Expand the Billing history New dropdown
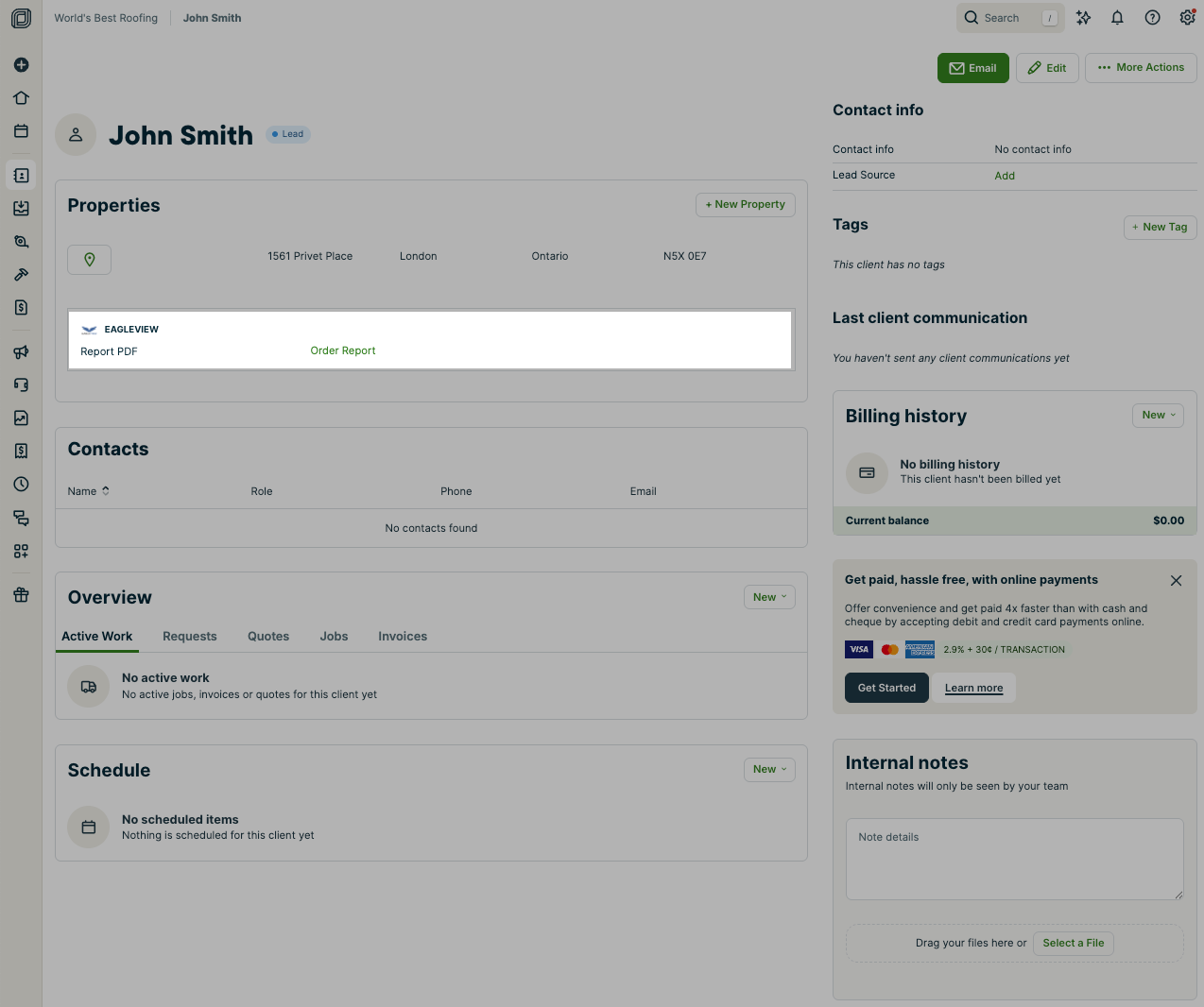 1158,416
